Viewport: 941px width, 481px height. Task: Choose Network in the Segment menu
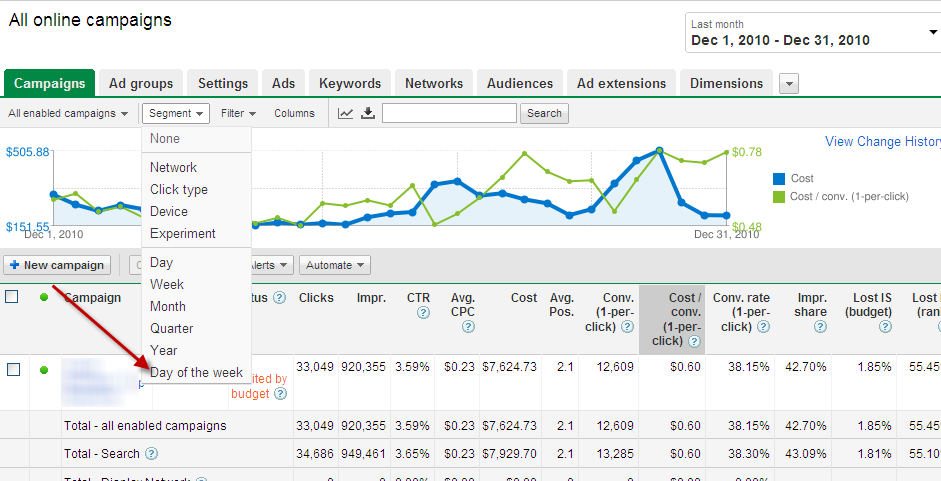click(196, 168)
